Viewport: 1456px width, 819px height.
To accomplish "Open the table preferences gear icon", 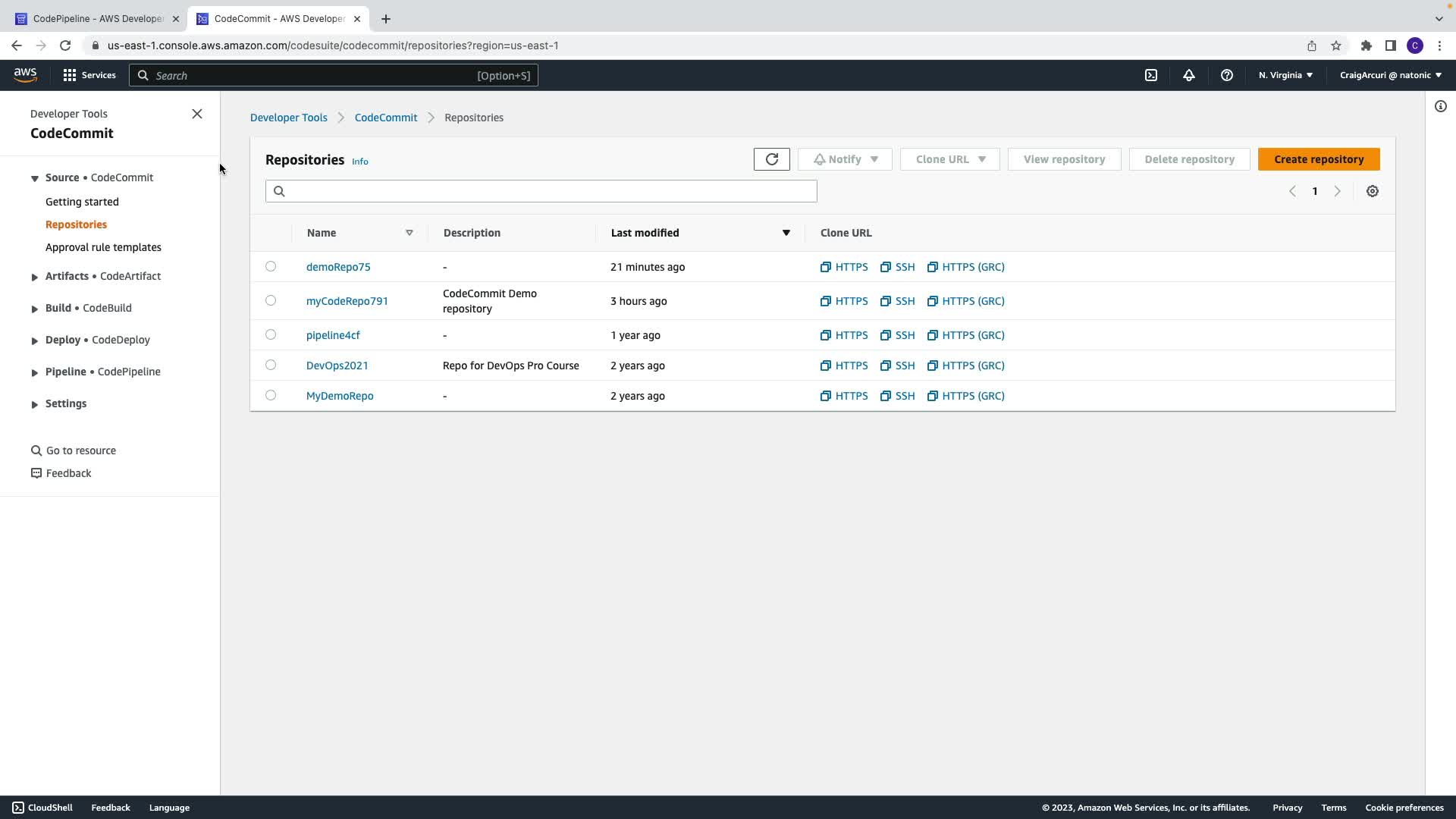I will [1372, 191].
